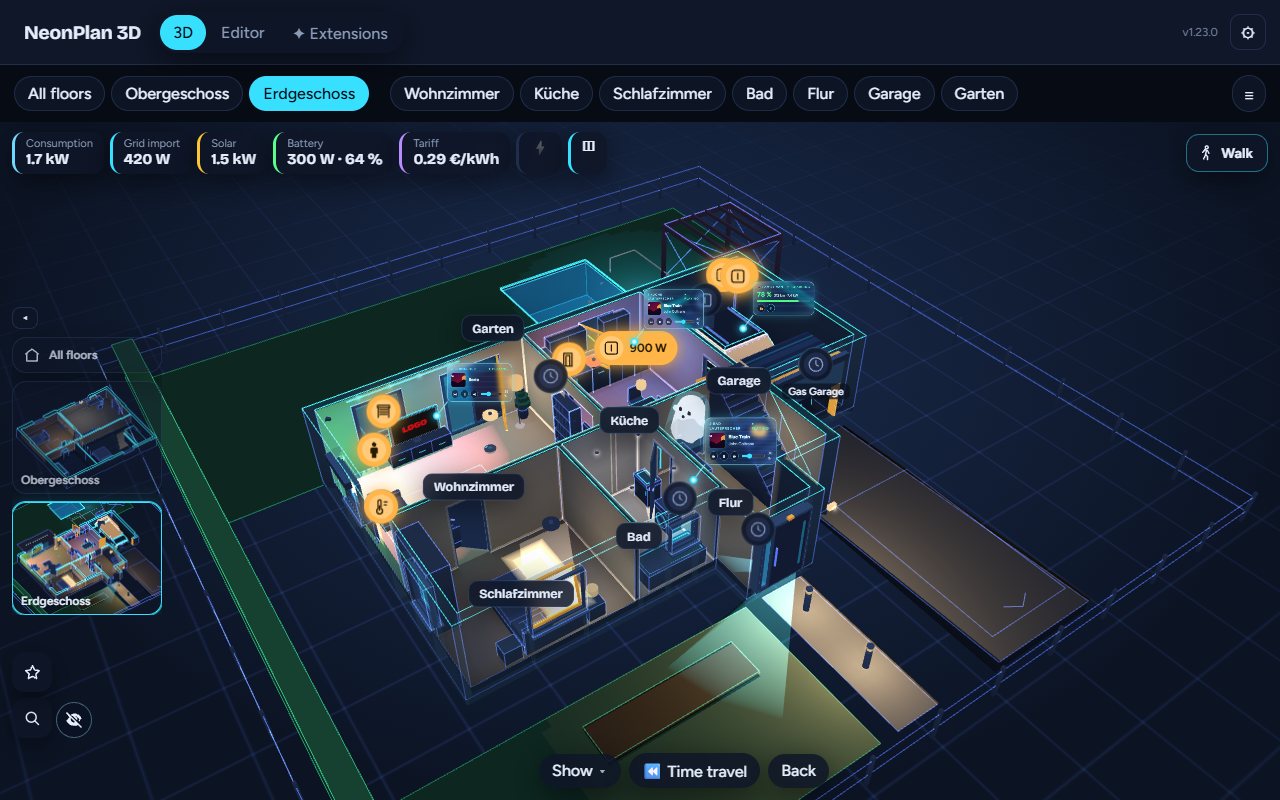Switch to the Editor tab
Image resolution: width=1280 pixels, height=800 pixels.
pos(243,33)
